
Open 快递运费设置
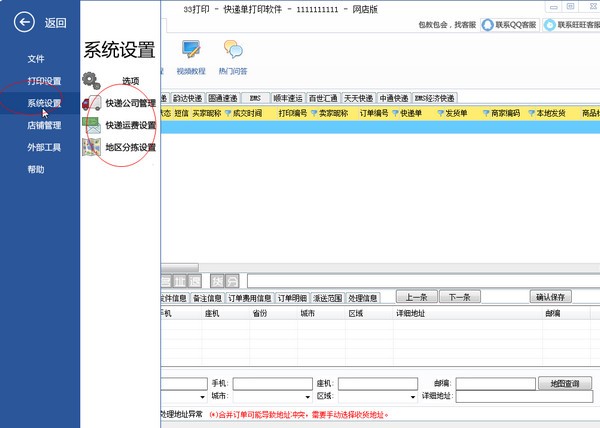pos(131,125)
